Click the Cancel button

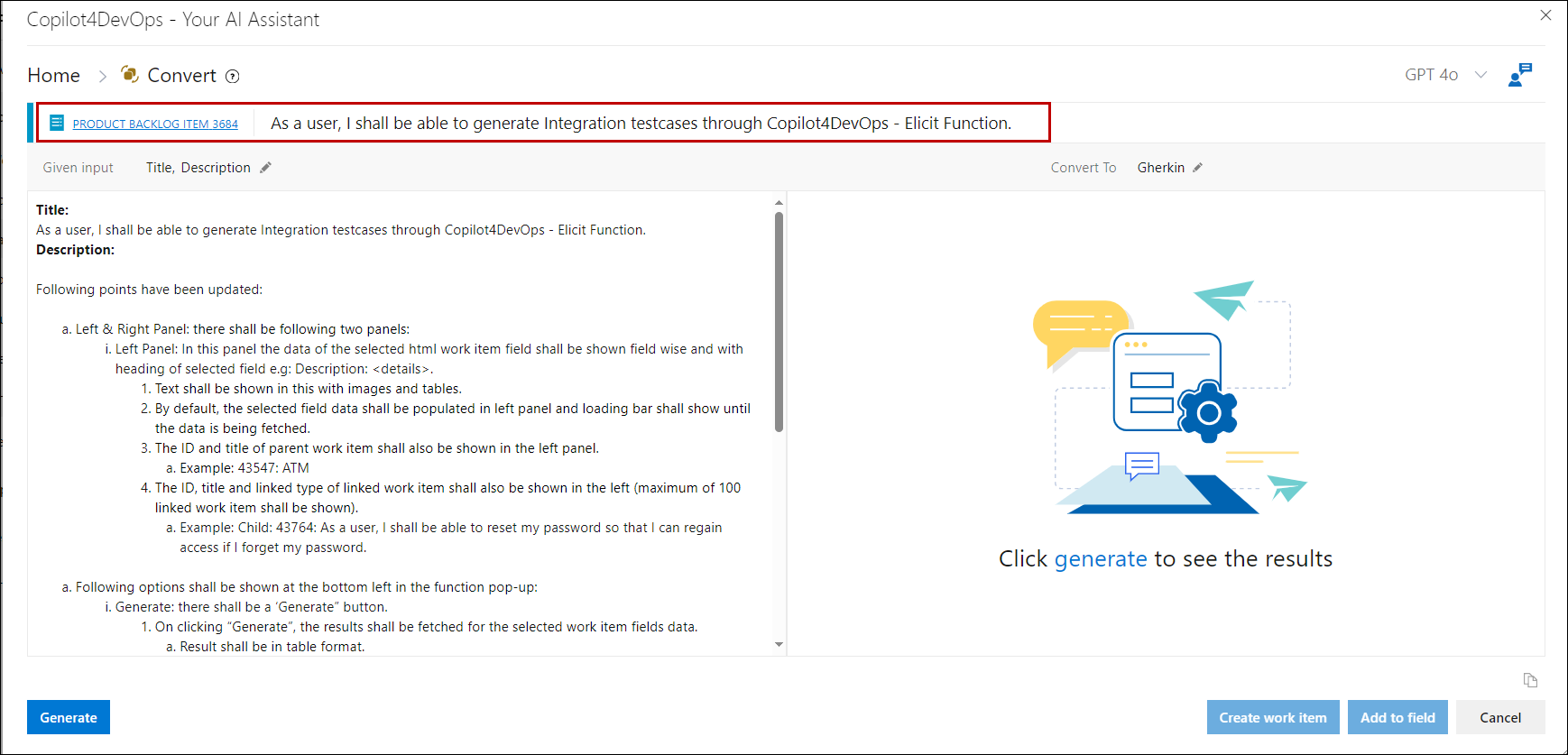[1500, 717]
